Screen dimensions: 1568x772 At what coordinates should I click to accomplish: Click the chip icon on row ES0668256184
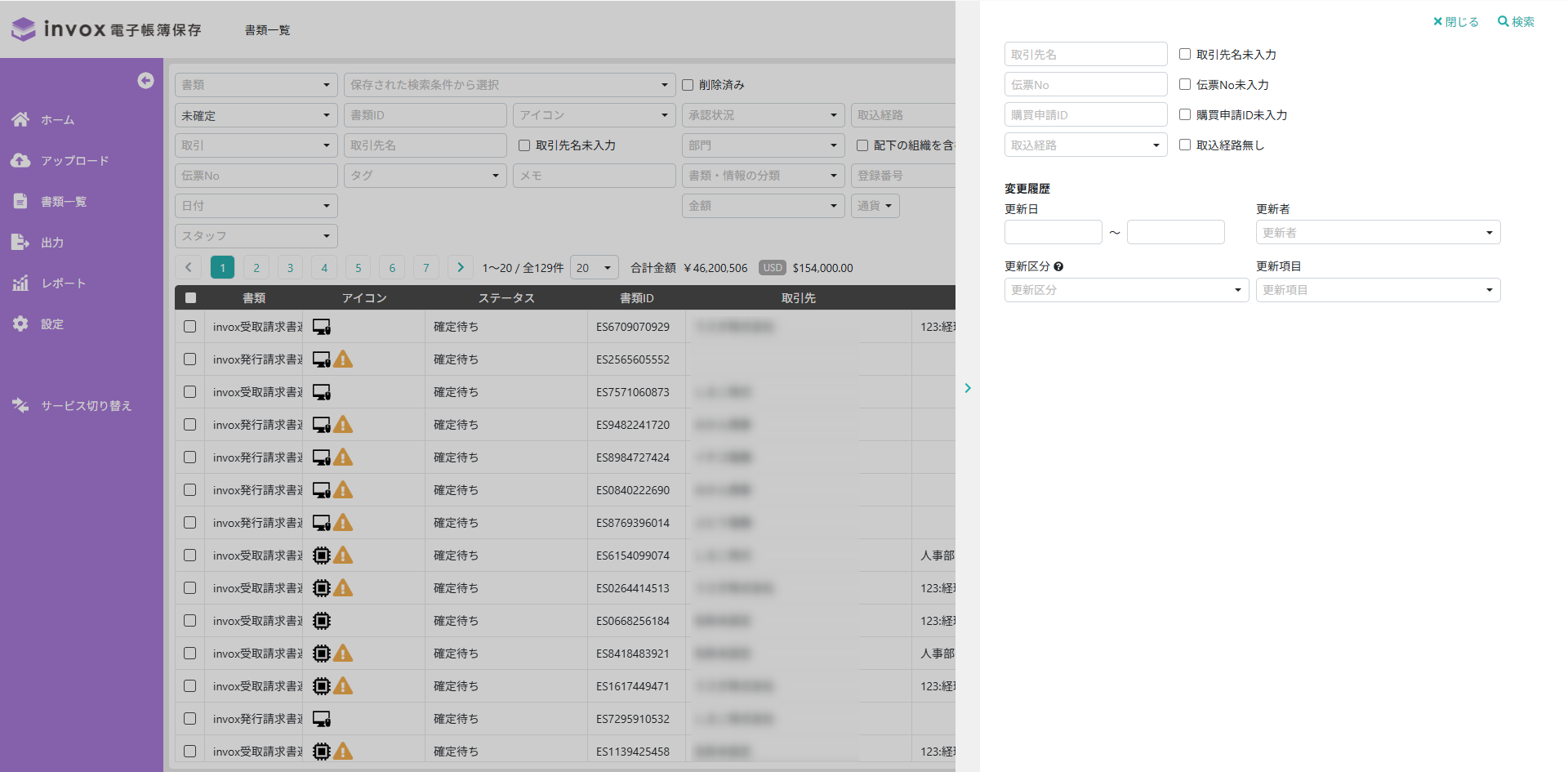pyautogui.click(x=322, y=621)
